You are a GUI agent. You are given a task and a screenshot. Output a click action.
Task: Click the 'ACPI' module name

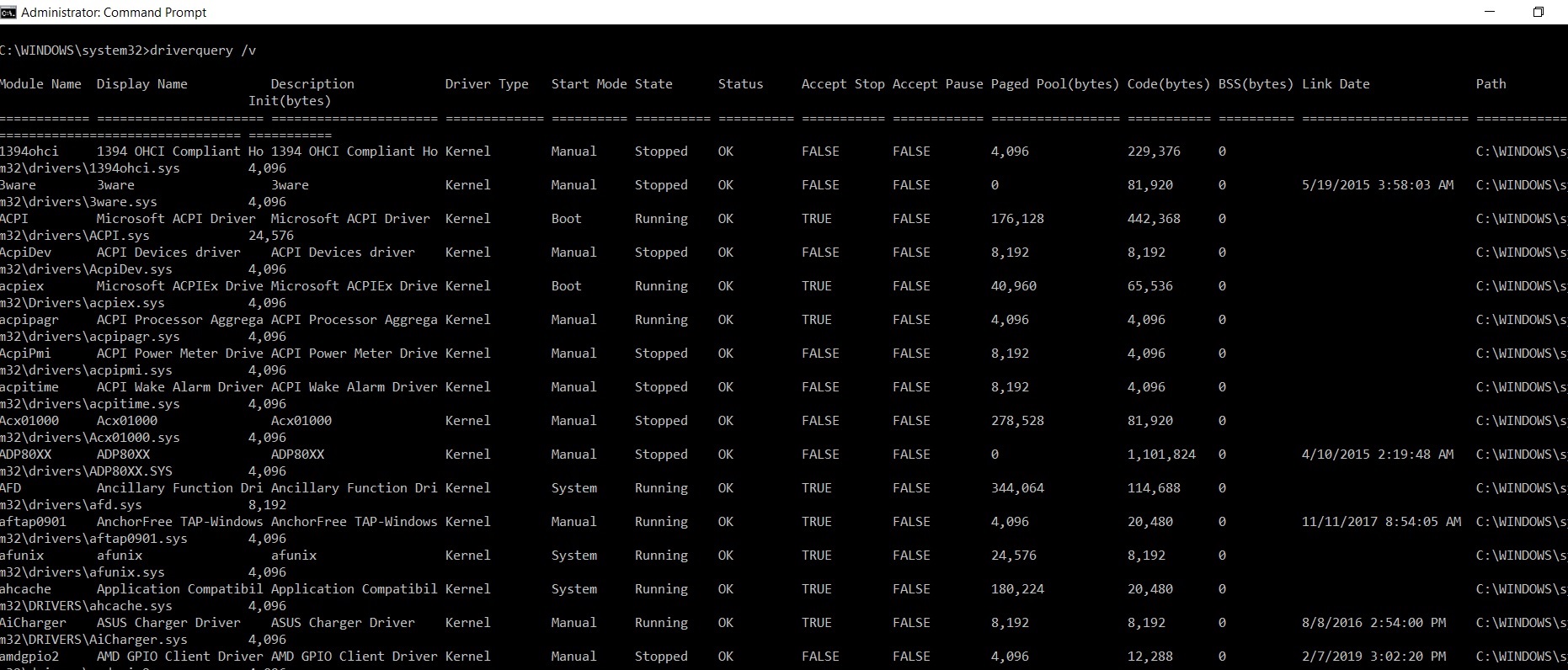point(14,219)
